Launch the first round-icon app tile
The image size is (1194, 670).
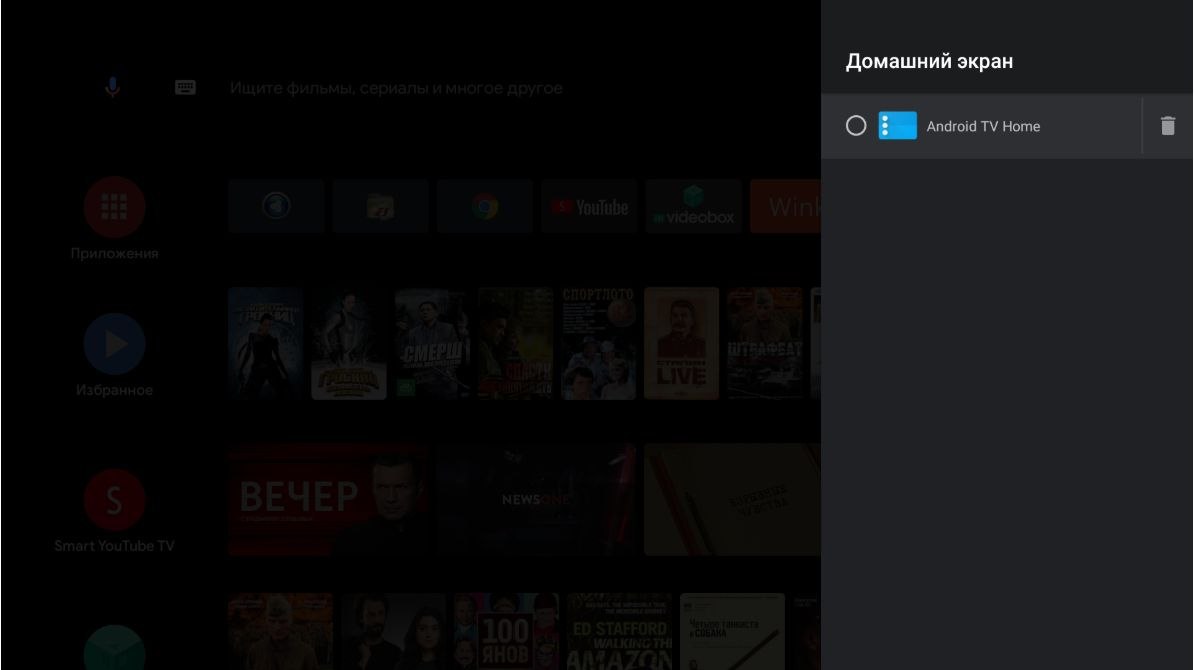click(276, 206)
